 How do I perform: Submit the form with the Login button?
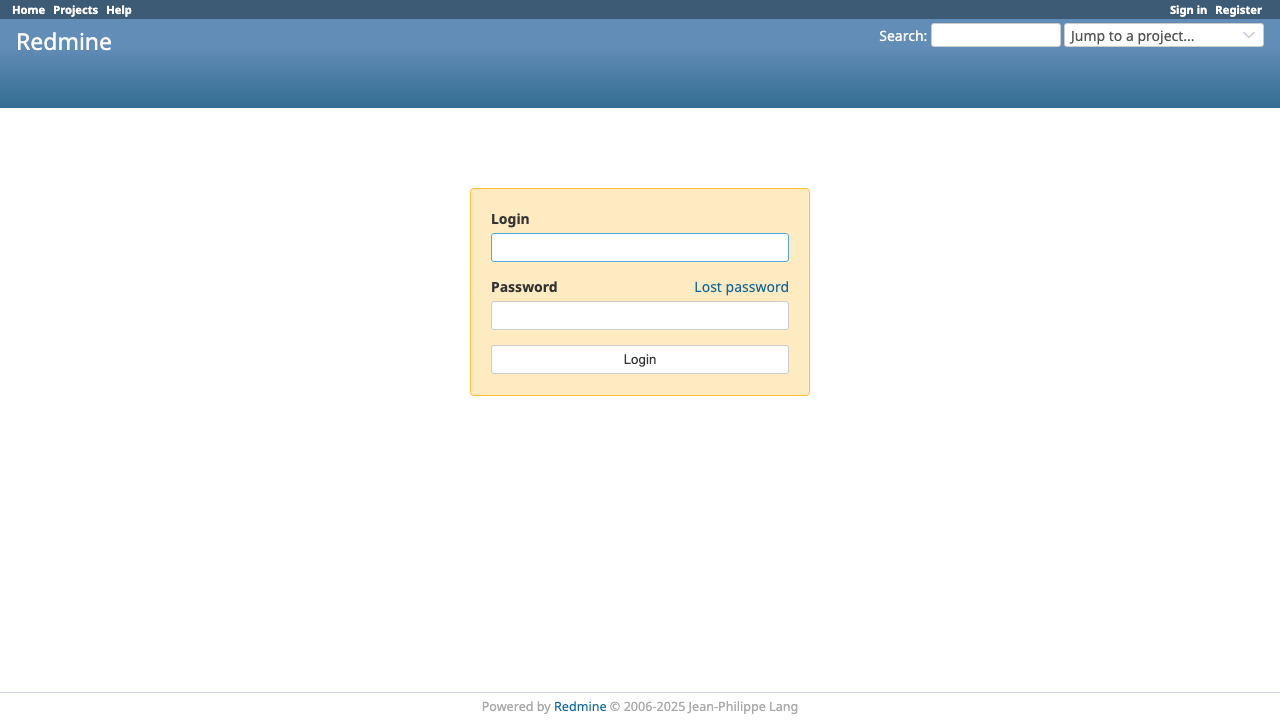[x=640, y=359]
